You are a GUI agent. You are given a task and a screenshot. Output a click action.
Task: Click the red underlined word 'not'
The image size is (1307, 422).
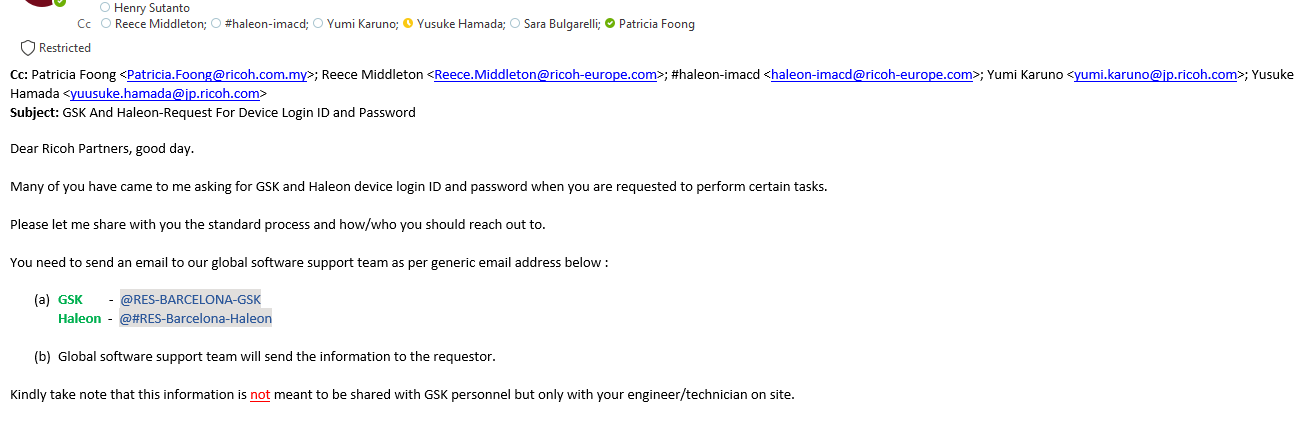pos(260,394)
